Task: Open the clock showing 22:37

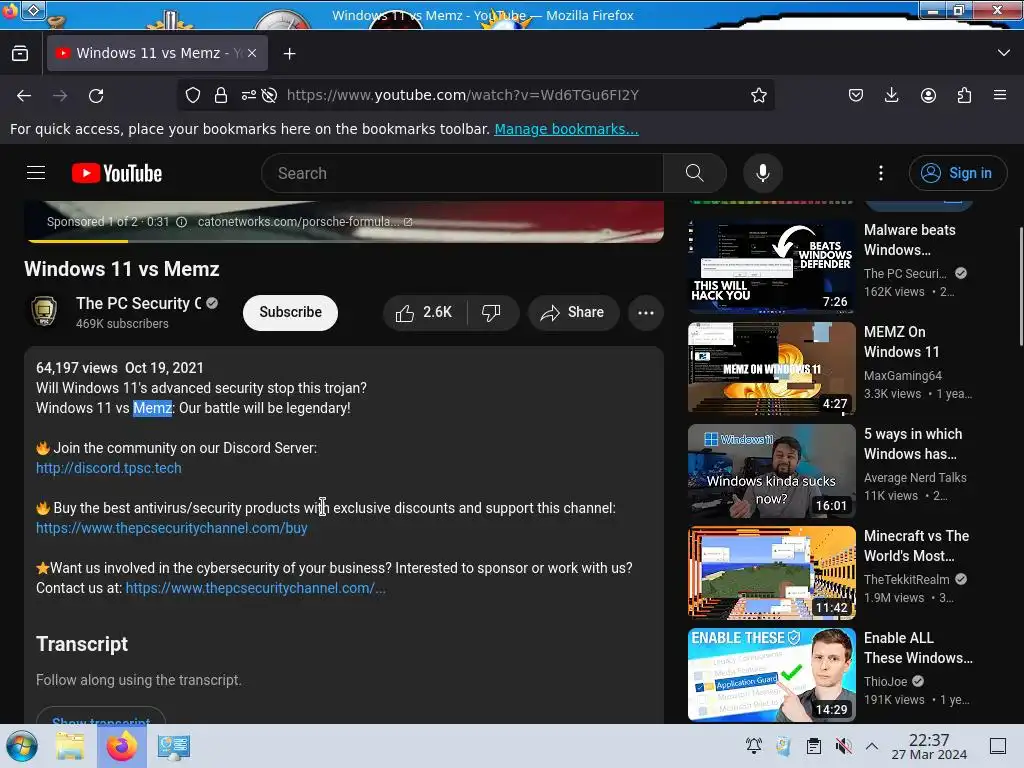Action: pyautogui.click(x=929, y=746)
